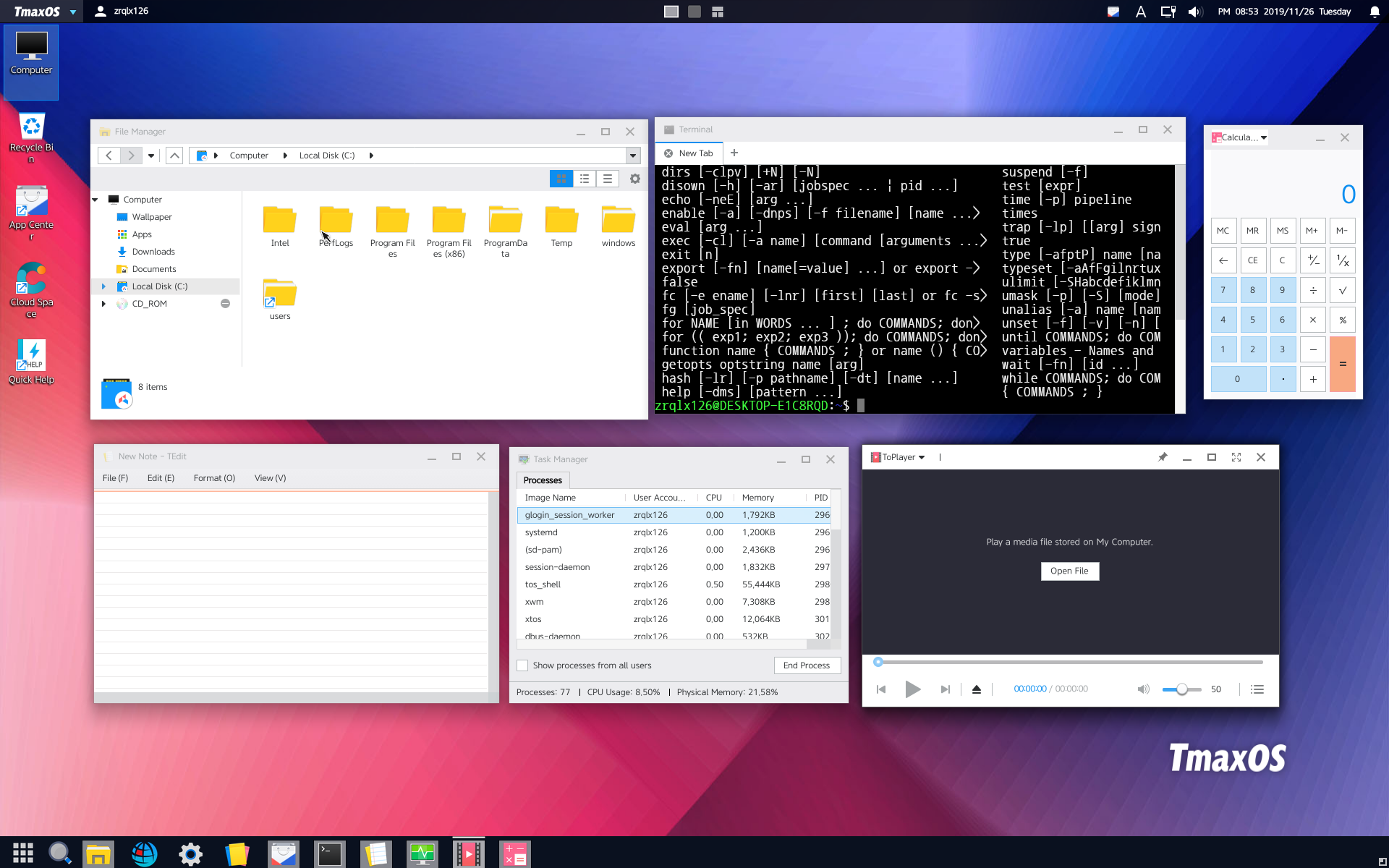Open the ToPlayer playlist panel
The height and width of the screenshot is (868, 1389).
[x=1257, y=689]
